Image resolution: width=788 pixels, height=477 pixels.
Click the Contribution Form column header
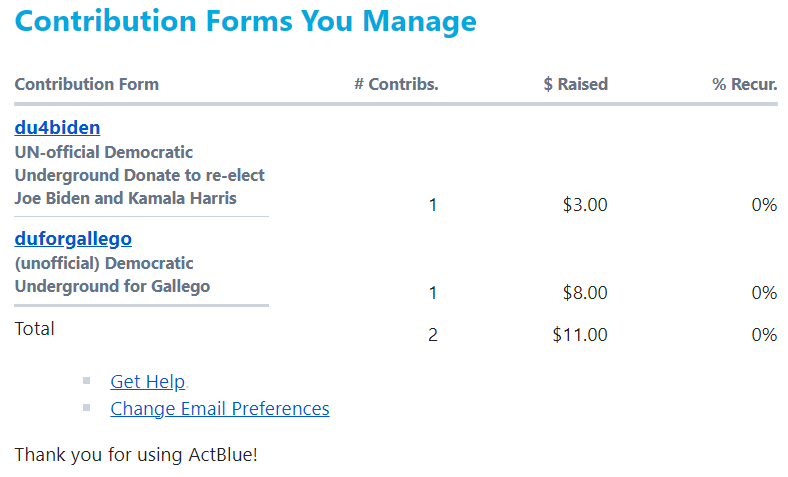(86, 84)
